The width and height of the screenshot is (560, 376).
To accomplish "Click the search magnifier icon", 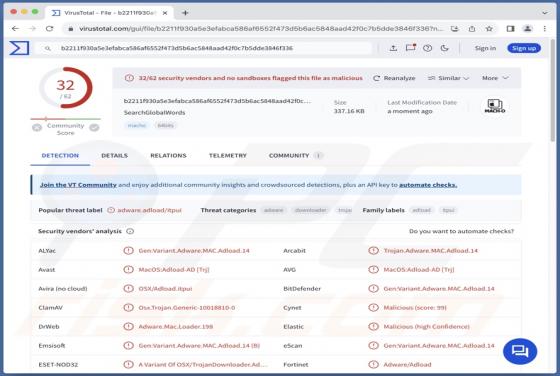I will [x=48, y=48].
